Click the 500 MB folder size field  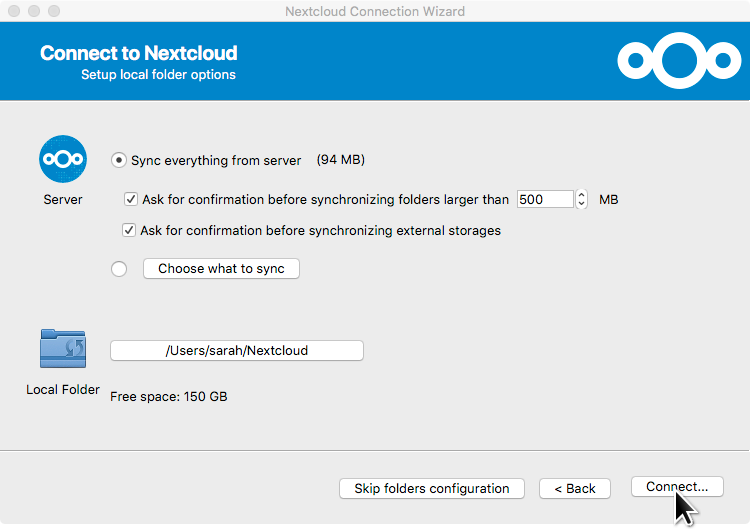544,199
